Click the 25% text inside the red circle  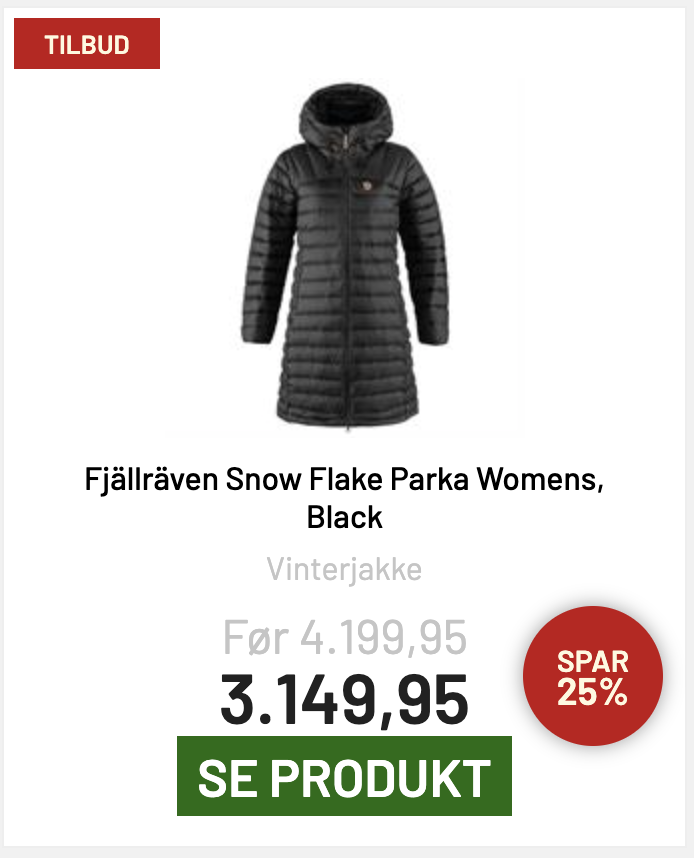coord(592,692)
